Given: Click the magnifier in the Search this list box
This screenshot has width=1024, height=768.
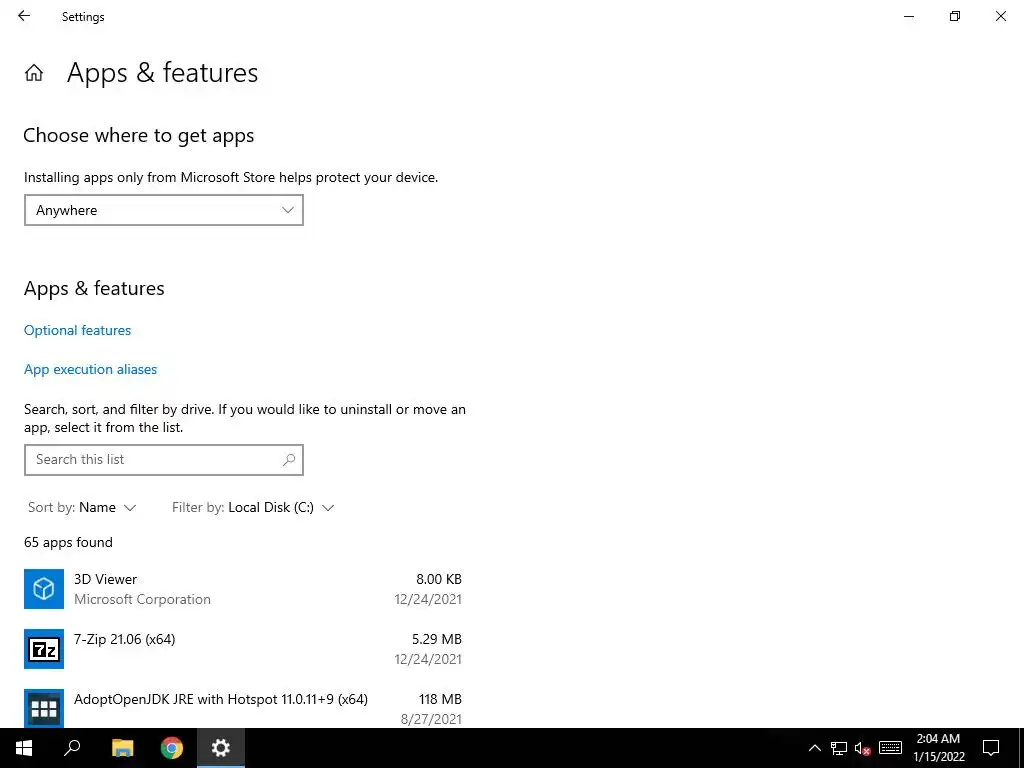Looking at the screenshot, I should point(289,460).
